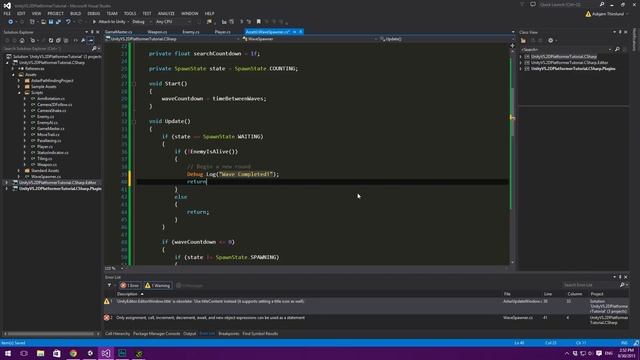Image resolution: width=640 pixels, height=360 pixels.
Task: Click the Show All Files icon in Solution Explorer
Action: click(66, 40)
